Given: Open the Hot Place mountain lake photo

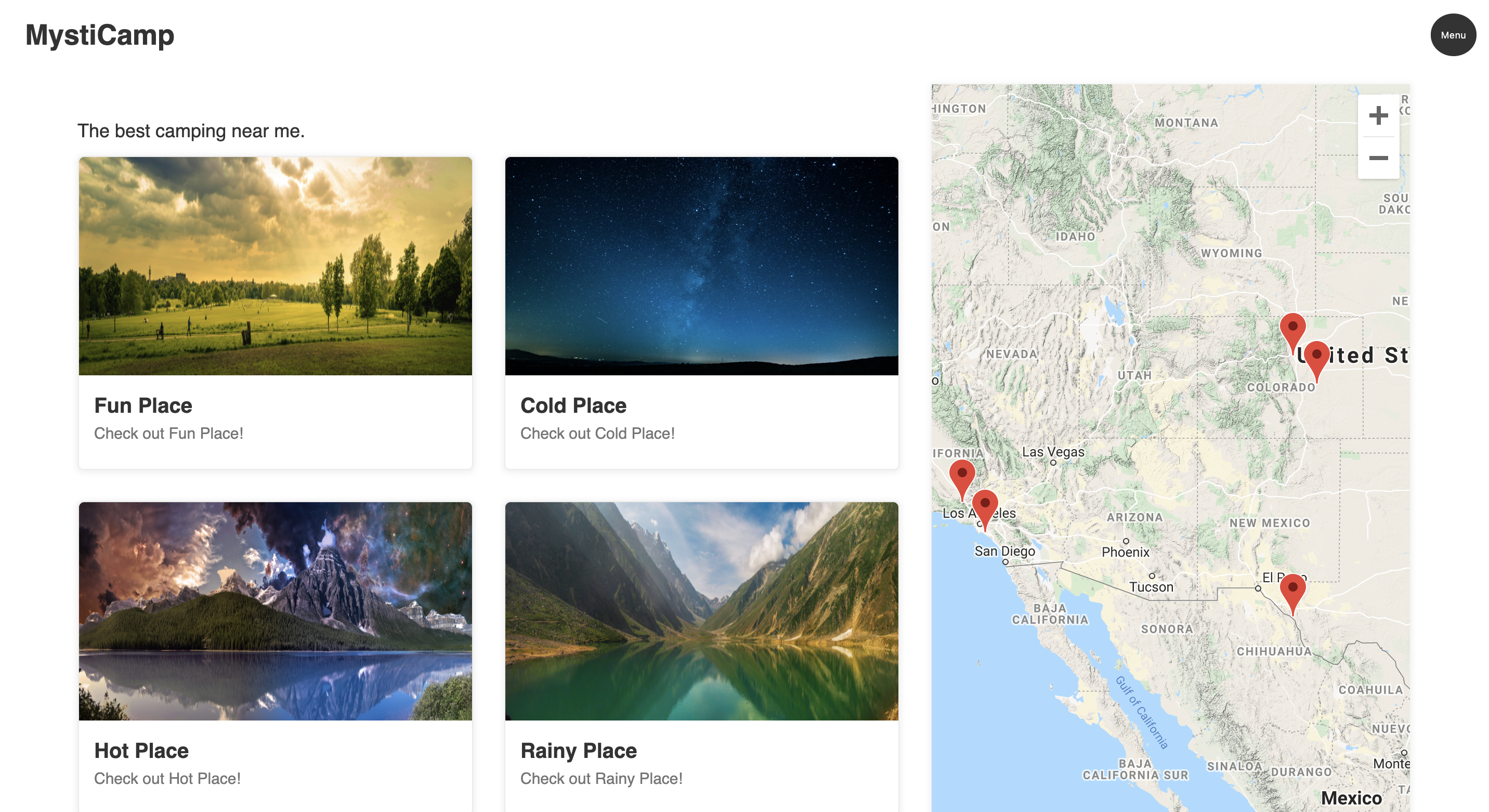Looking at the screenshot, I should pos(275,611).
